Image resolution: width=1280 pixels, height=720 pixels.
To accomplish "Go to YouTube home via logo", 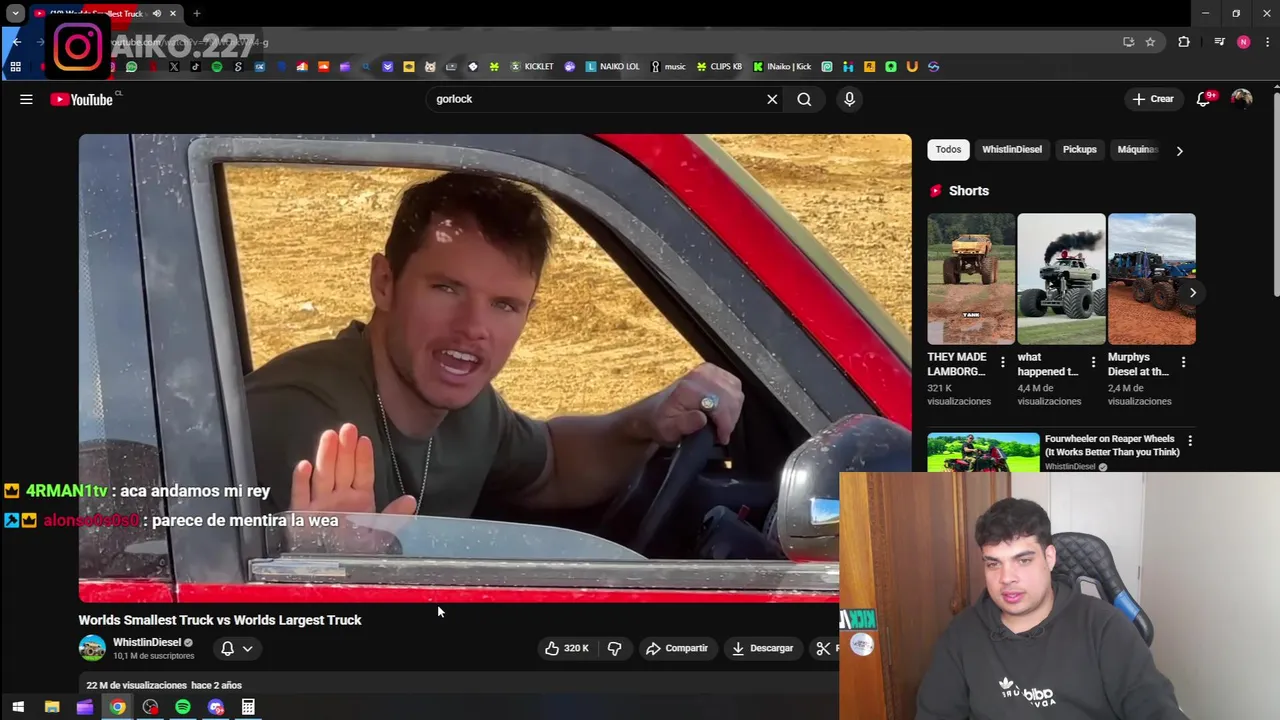I will 81,99.
